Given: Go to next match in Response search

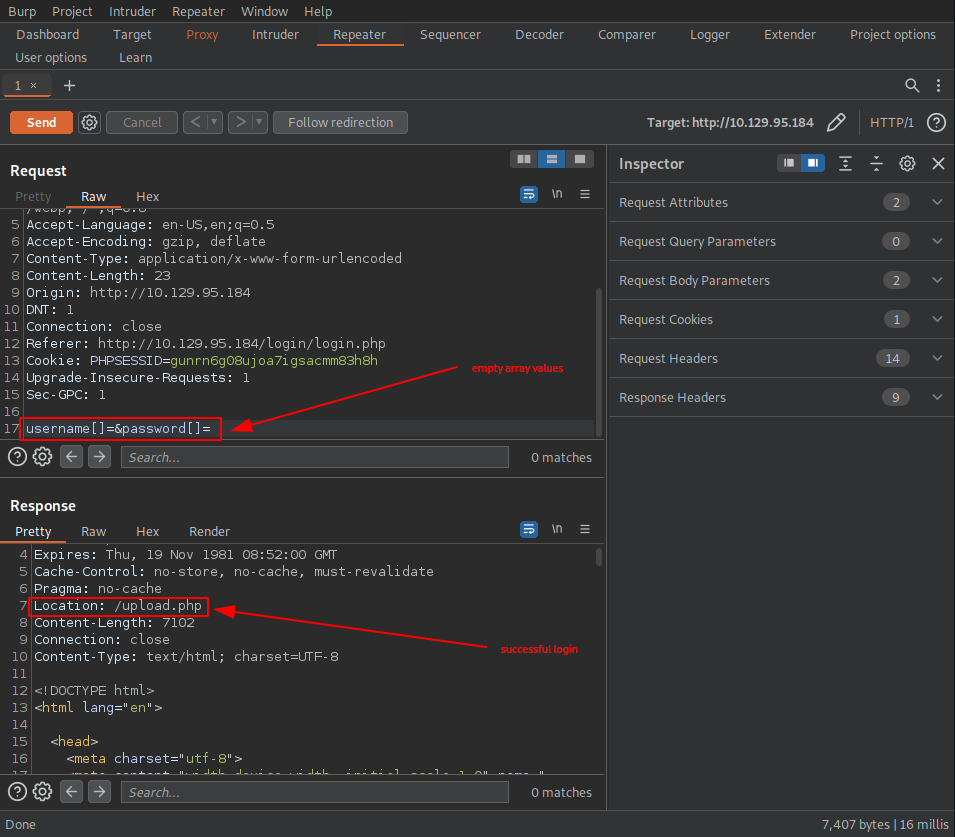Looking at the screenshot, I should (99, 792).
